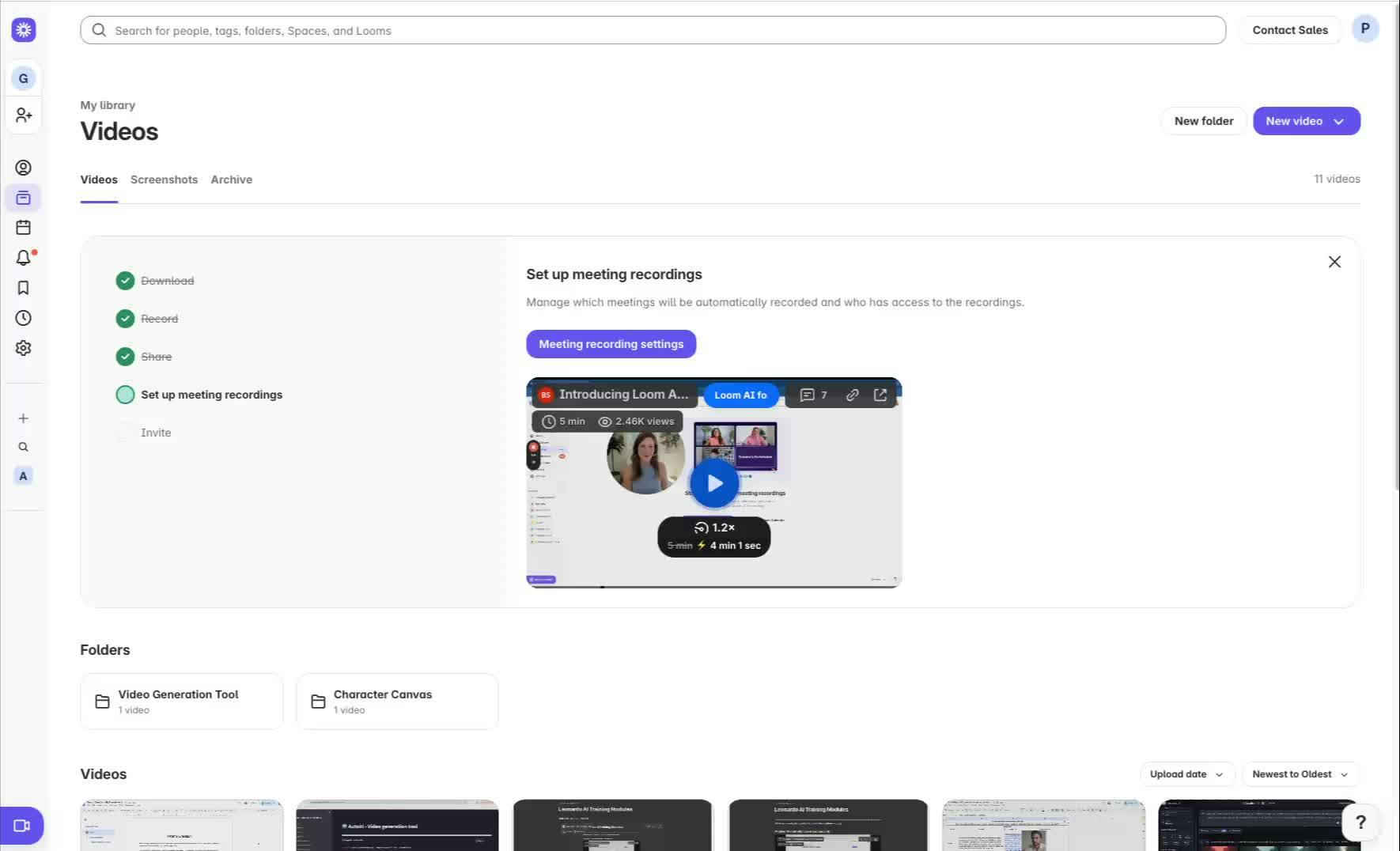Select the completed Record checklist step
The image size is (1400, 851).
[x=147, y=319]
